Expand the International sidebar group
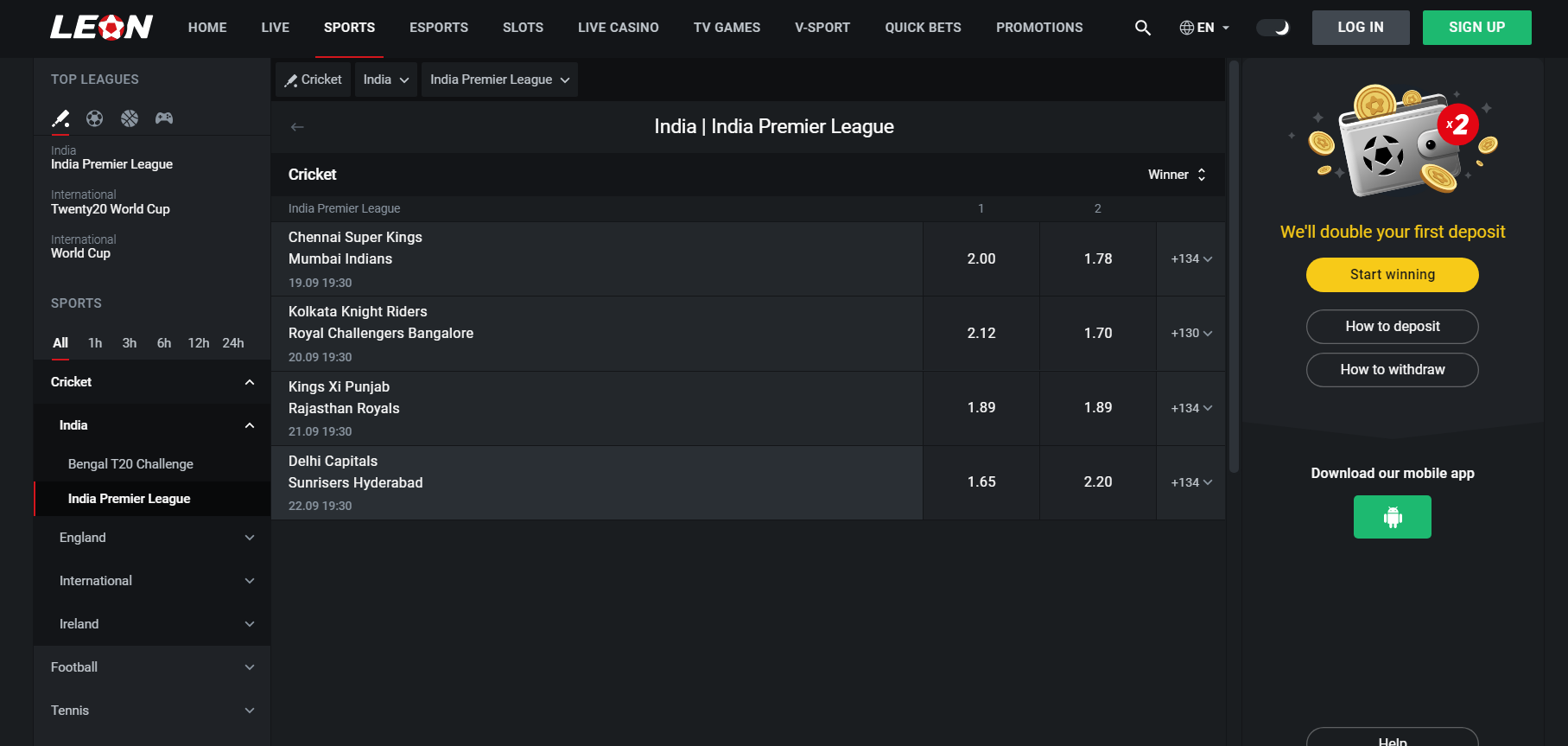Screen dimensions: 1568x746 click(x=152, y=581)
